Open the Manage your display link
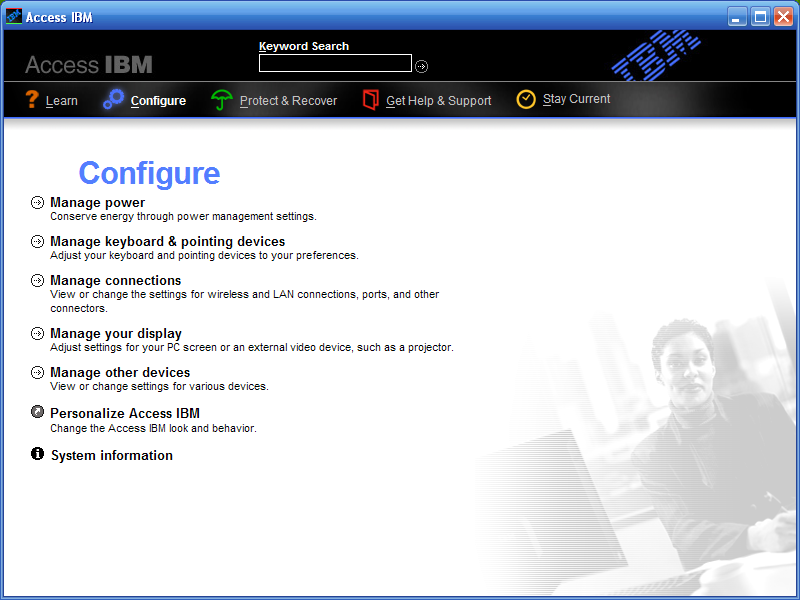Image resolution: width=800 pixels, height=600 pixels. coord(116,333)
